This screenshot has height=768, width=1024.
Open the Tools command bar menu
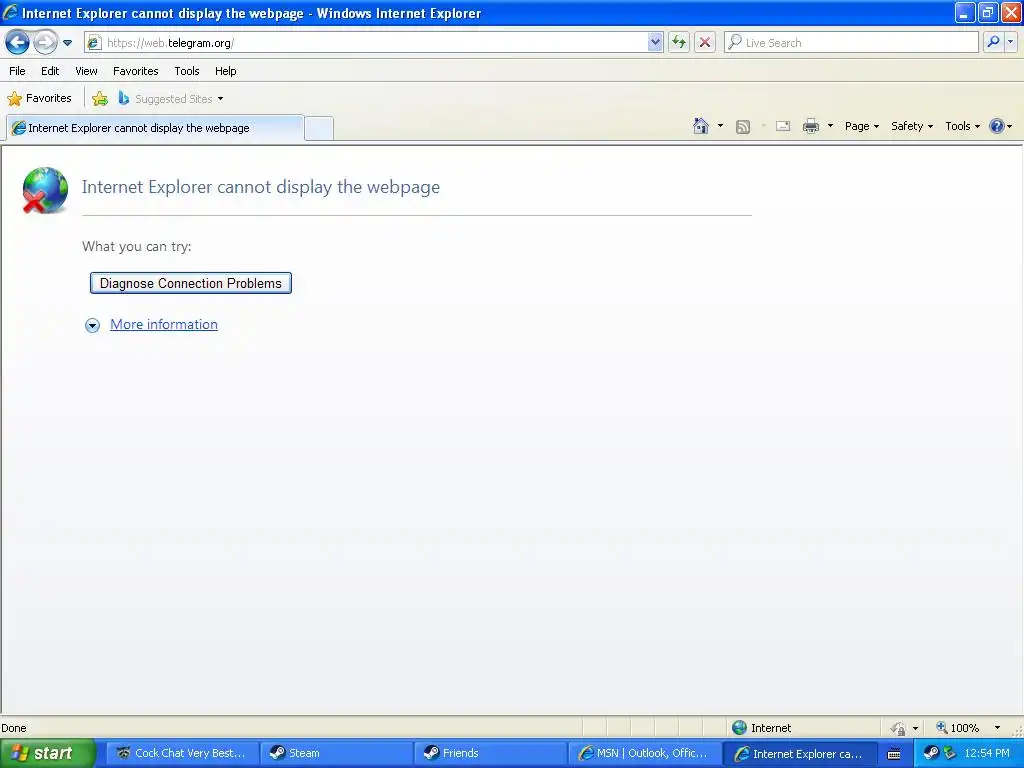coord(962,126)
